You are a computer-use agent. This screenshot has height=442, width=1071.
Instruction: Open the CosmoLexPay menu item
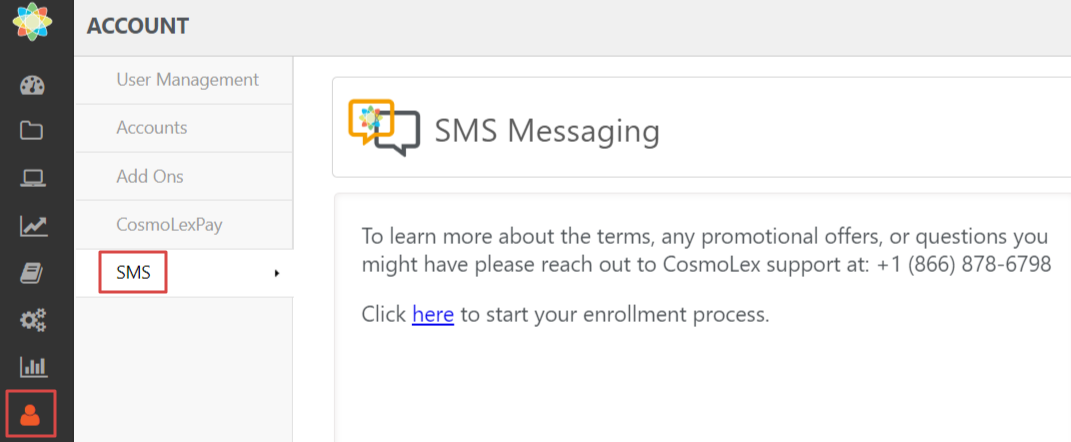[x=169, y=224]
